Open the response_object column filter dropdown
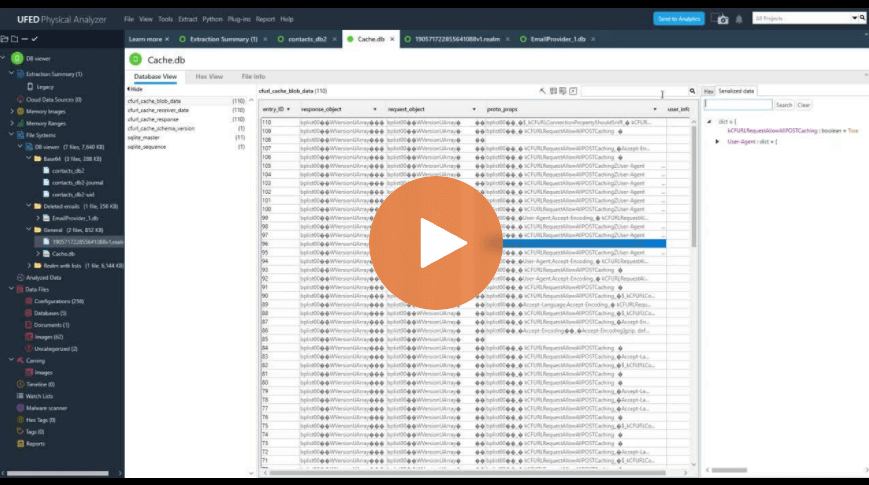 tap(375, 109)
